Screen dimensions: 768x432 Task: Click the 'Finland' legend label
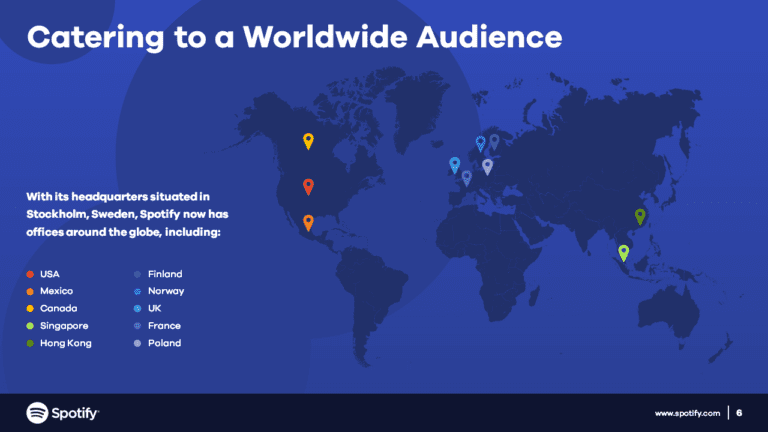165,274
